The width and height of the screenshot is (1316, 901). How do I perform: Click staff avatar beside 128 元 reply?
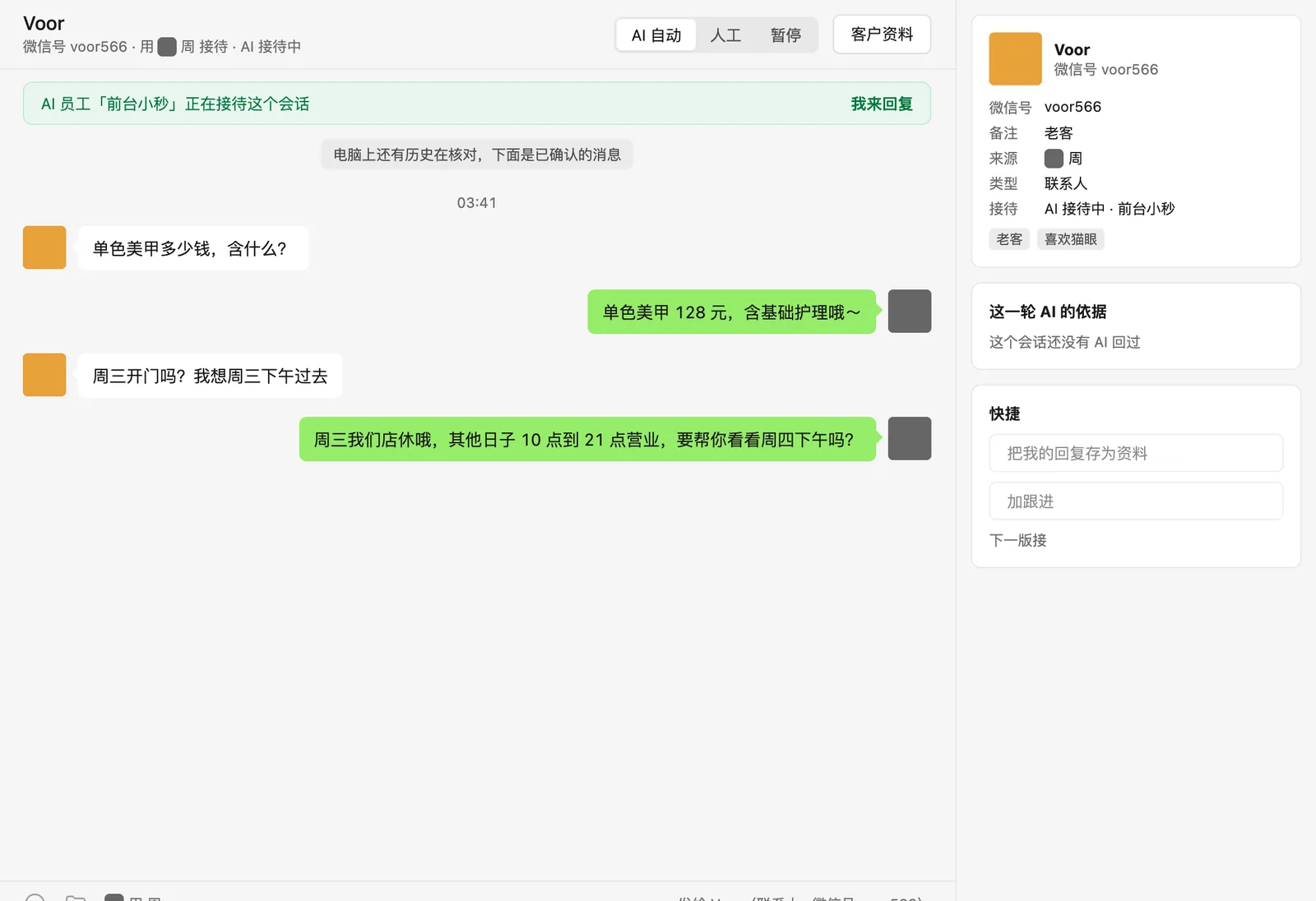pyautogui.click(x=910, y=311)
